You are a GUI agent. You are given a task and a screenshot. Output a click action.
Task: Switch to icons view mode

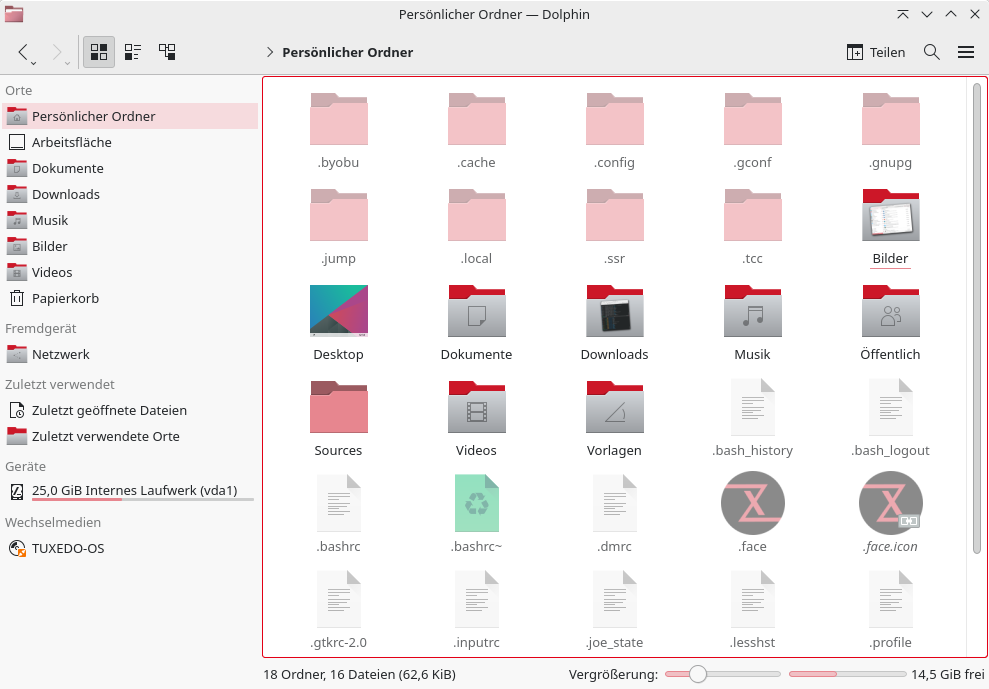tap(99, 52)
